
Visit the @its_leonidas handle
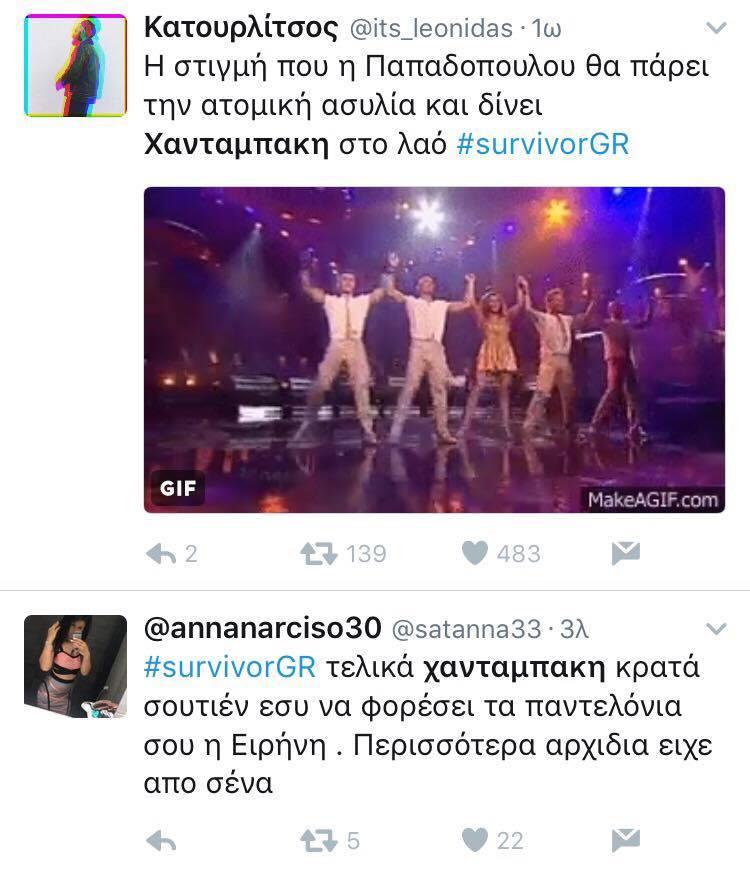point(431,28)
